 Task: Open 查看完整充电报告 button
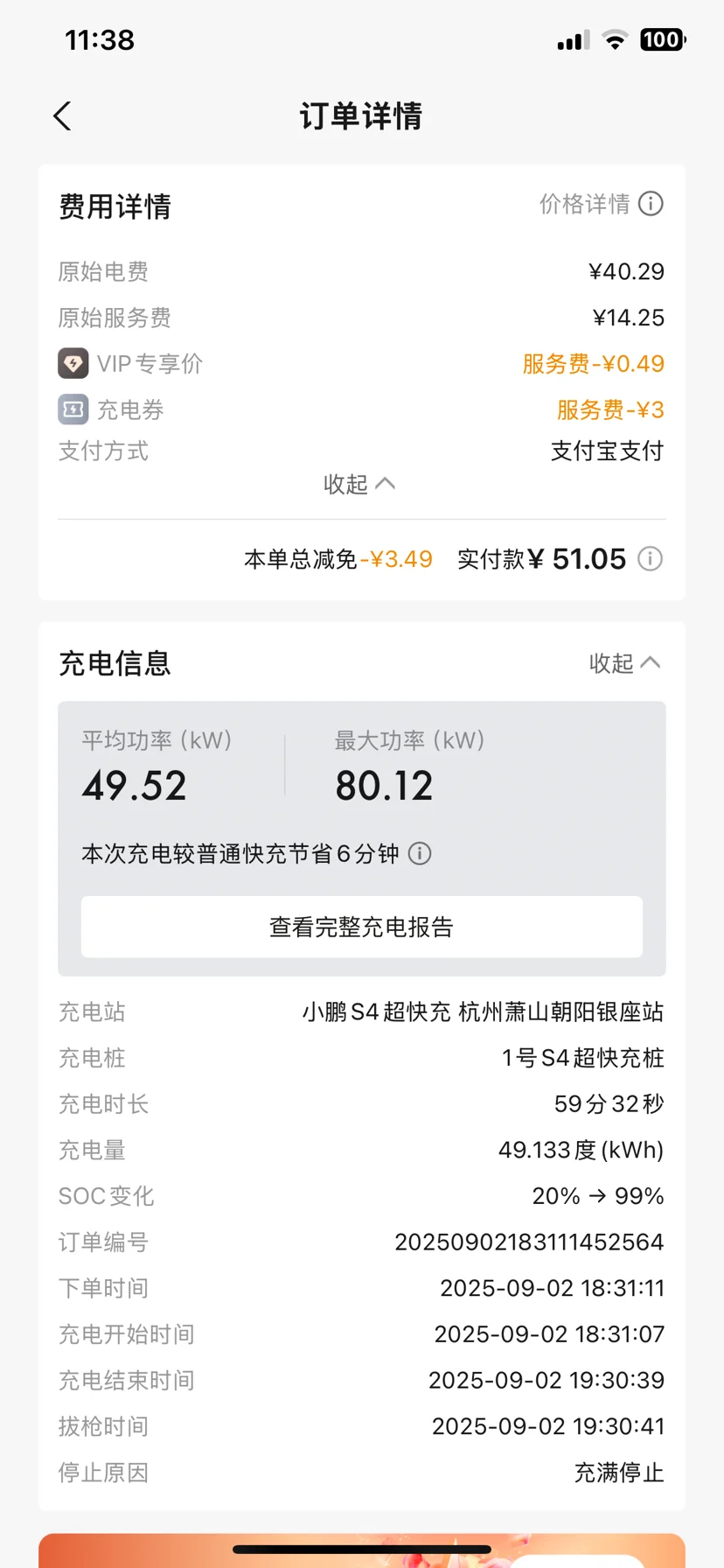click(362, 927)
